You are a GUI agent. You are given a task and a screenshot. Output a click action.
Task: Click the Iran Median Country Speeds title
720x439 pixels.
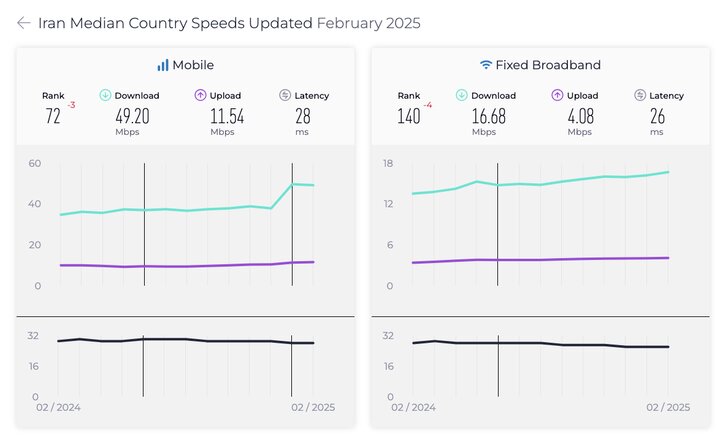pyautogui.click(x=175, y=23)
